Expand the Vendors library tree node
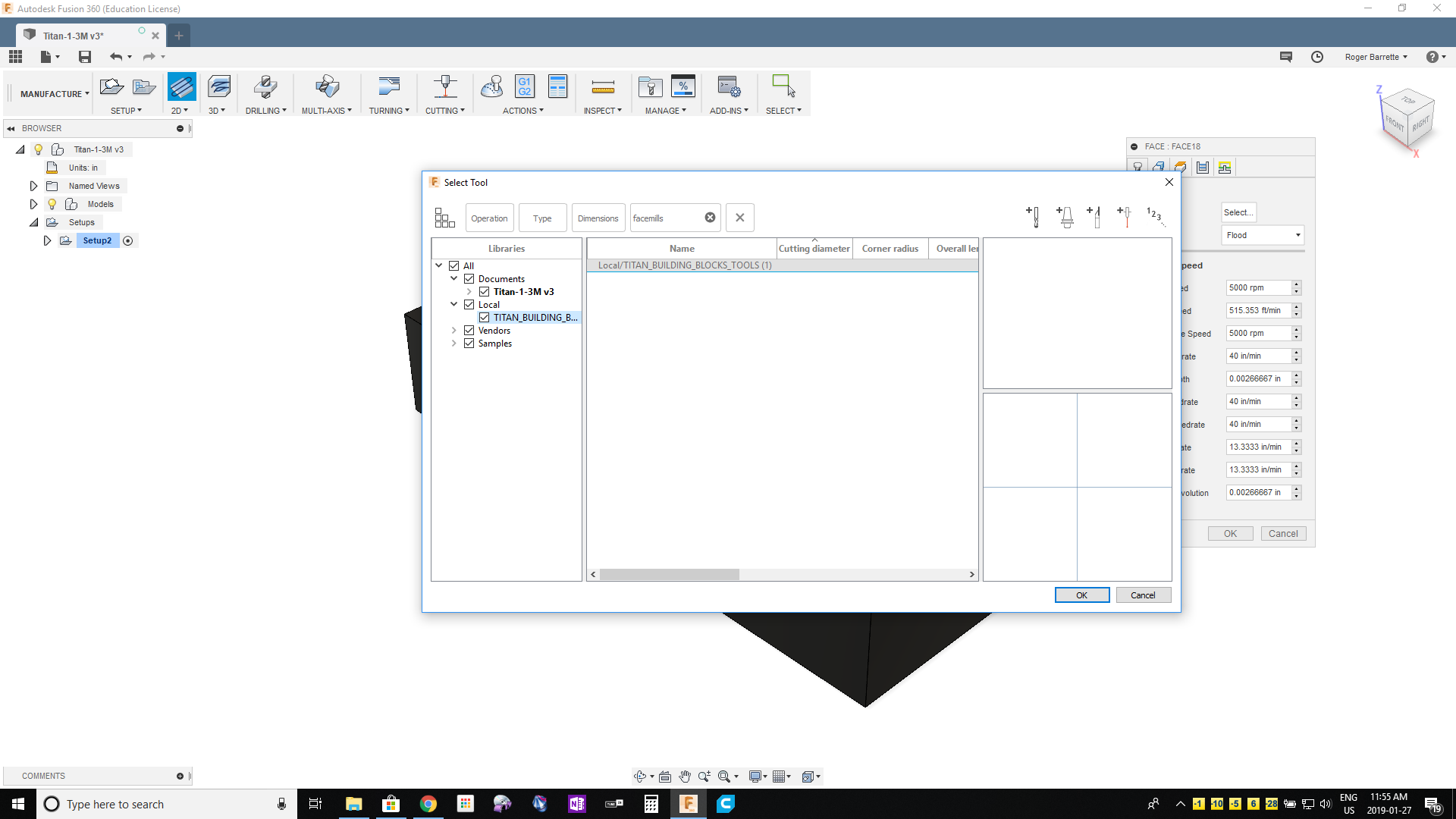1456x819 pixels. (454, 331)
